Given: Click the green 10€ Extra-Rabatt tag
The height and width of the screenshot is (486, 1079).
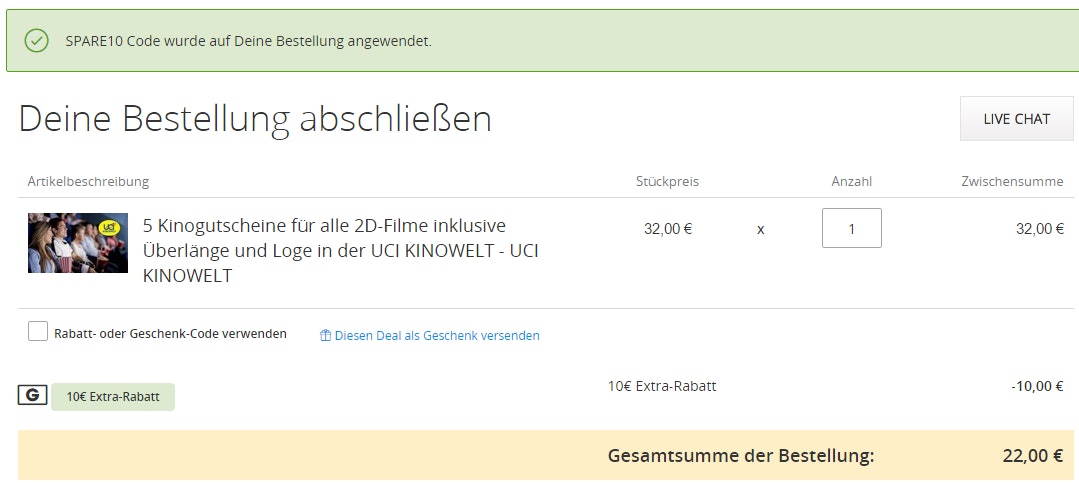Looking at the screenshot, I should point(113,397).
